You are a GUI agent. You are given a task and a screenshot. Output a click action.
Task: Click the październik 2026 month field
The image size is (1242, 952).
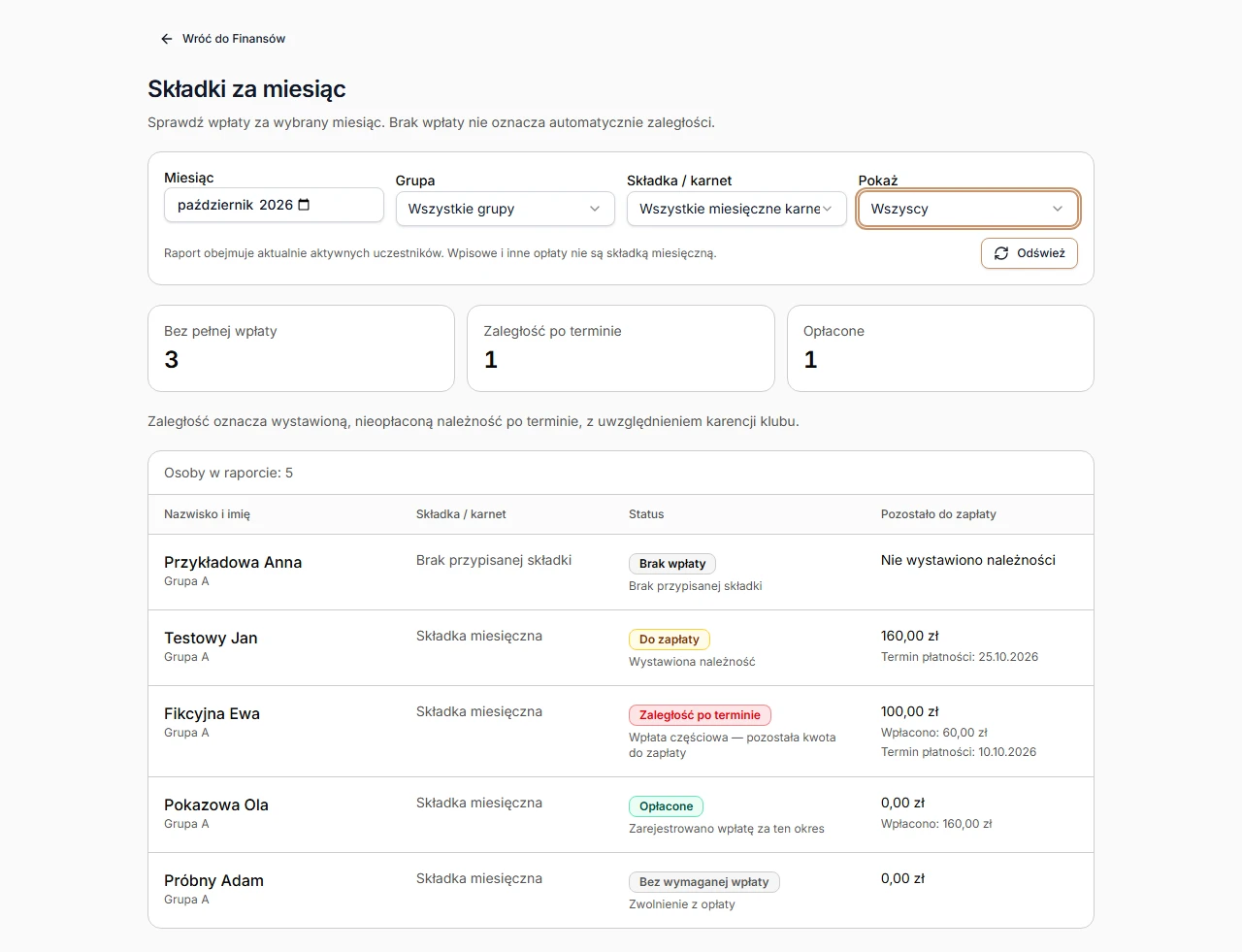tap(274, 205)
